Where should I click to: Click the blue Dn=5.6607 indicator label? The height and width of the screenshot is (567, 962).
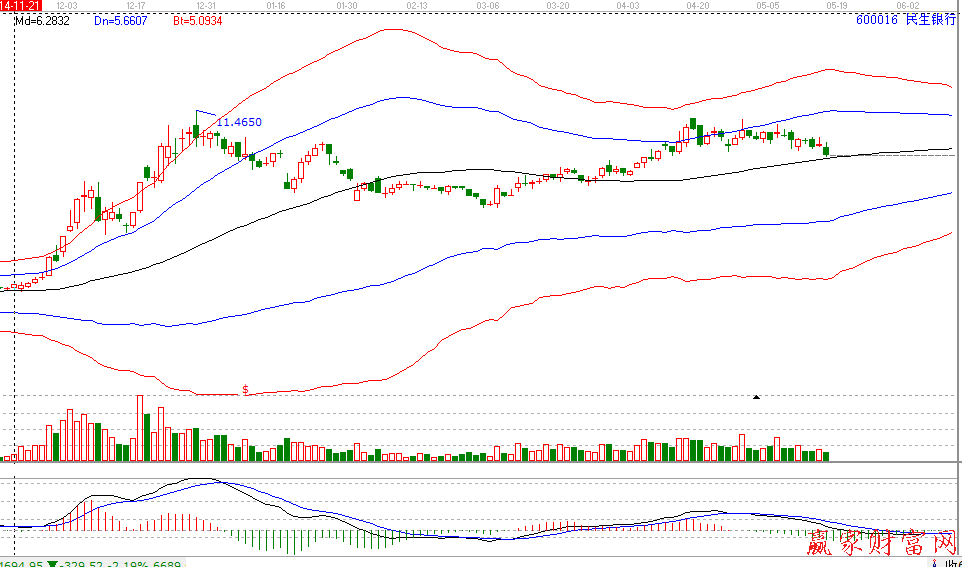click(120, 19)
